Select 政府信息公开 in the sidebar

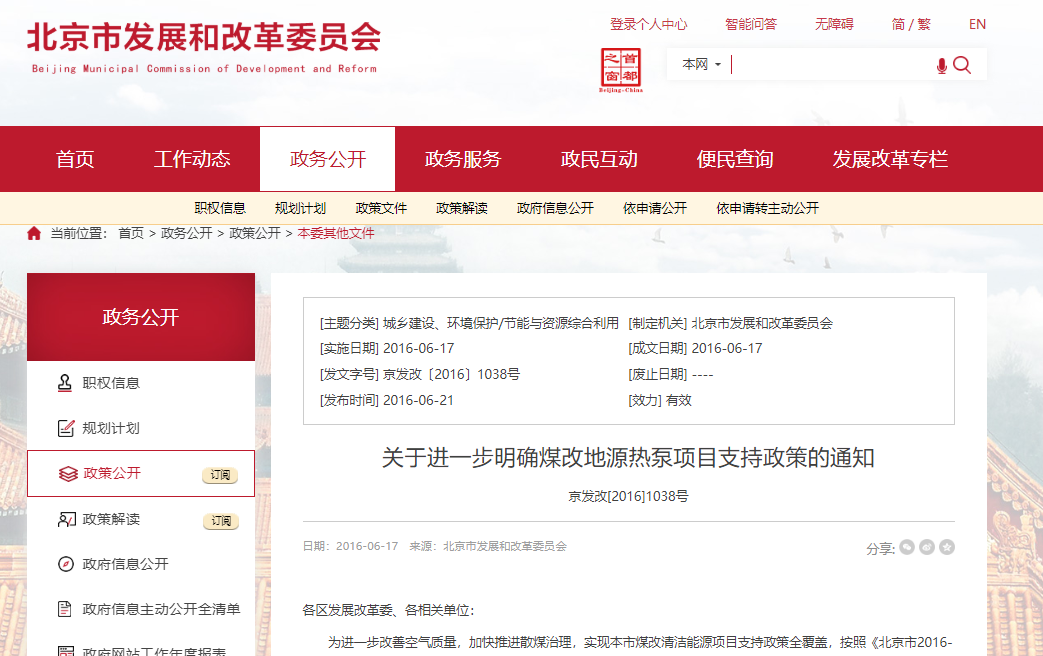coord(125,564)
